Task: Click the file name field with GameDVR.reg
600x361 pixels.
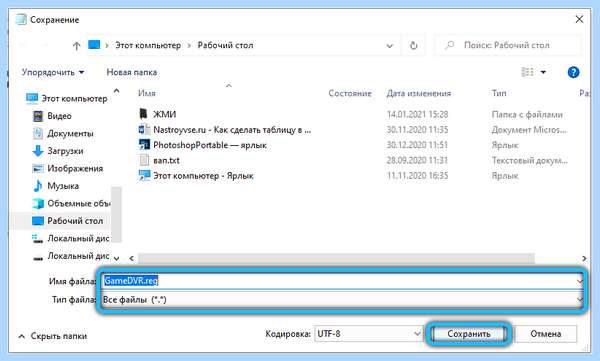Action: click(x=341, y=281)
